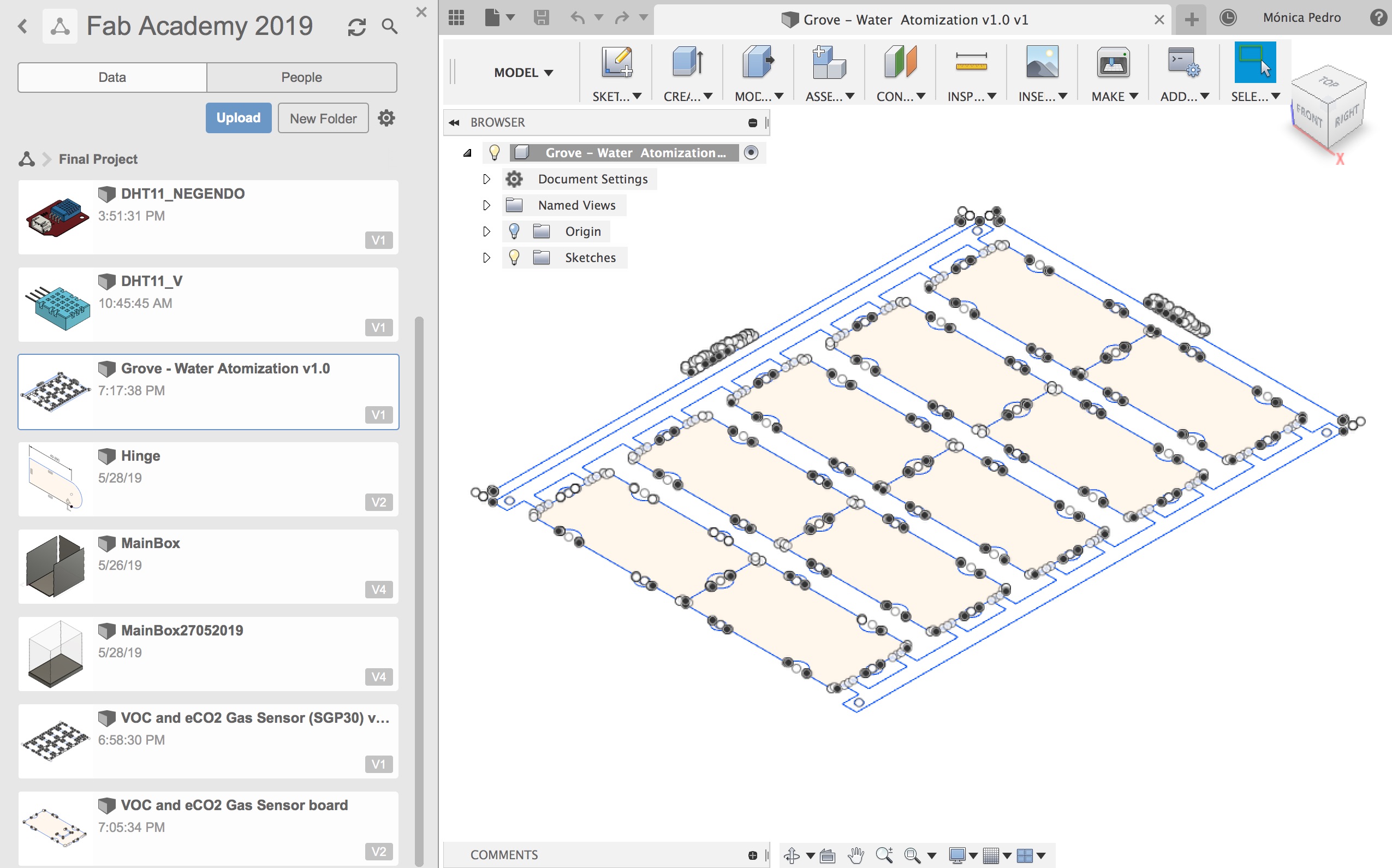The width and height of the screenshot is (1392, 868).
Task: Click the Undo arrow
Action: coord(578,18)
